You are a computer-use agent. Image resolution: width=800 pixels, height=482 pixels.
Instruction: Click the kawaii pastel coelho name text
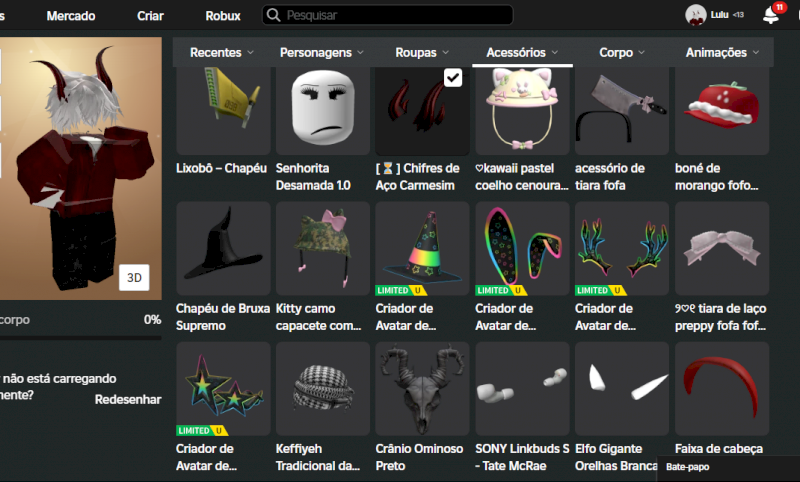[521, 176]
